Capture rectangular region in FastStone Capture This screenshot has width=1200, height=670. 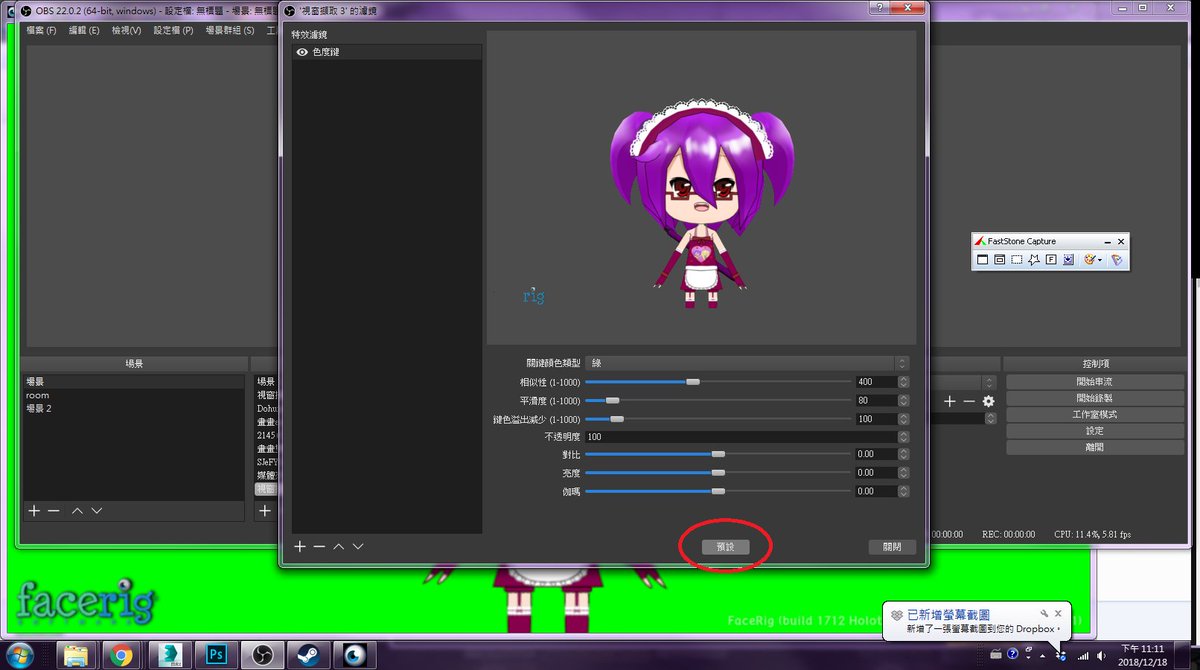pyautogui.click(x=1016, y=260)
